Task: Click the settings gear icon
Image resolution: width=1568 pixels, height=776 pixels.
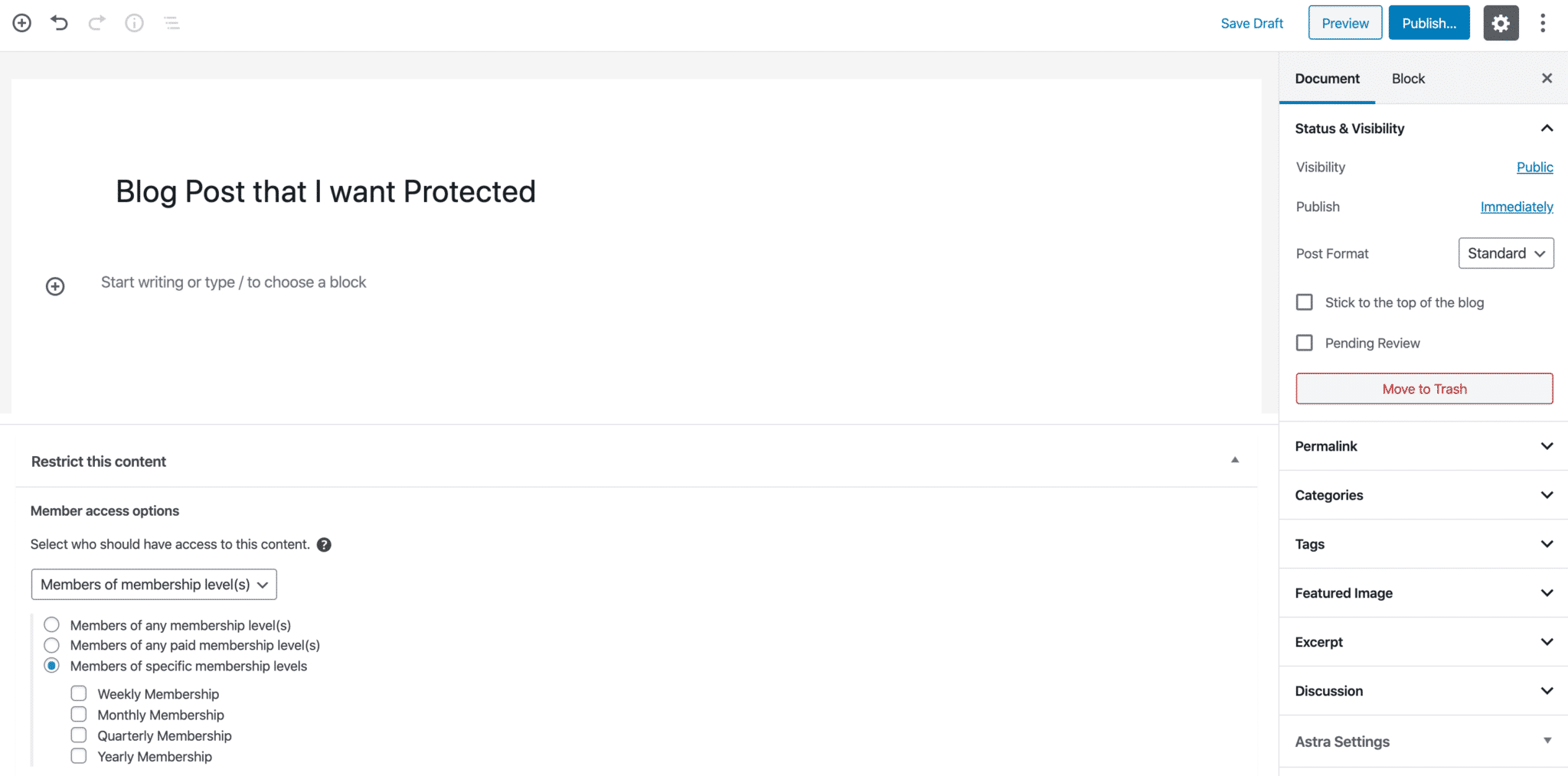Action: click(1500, 22)
